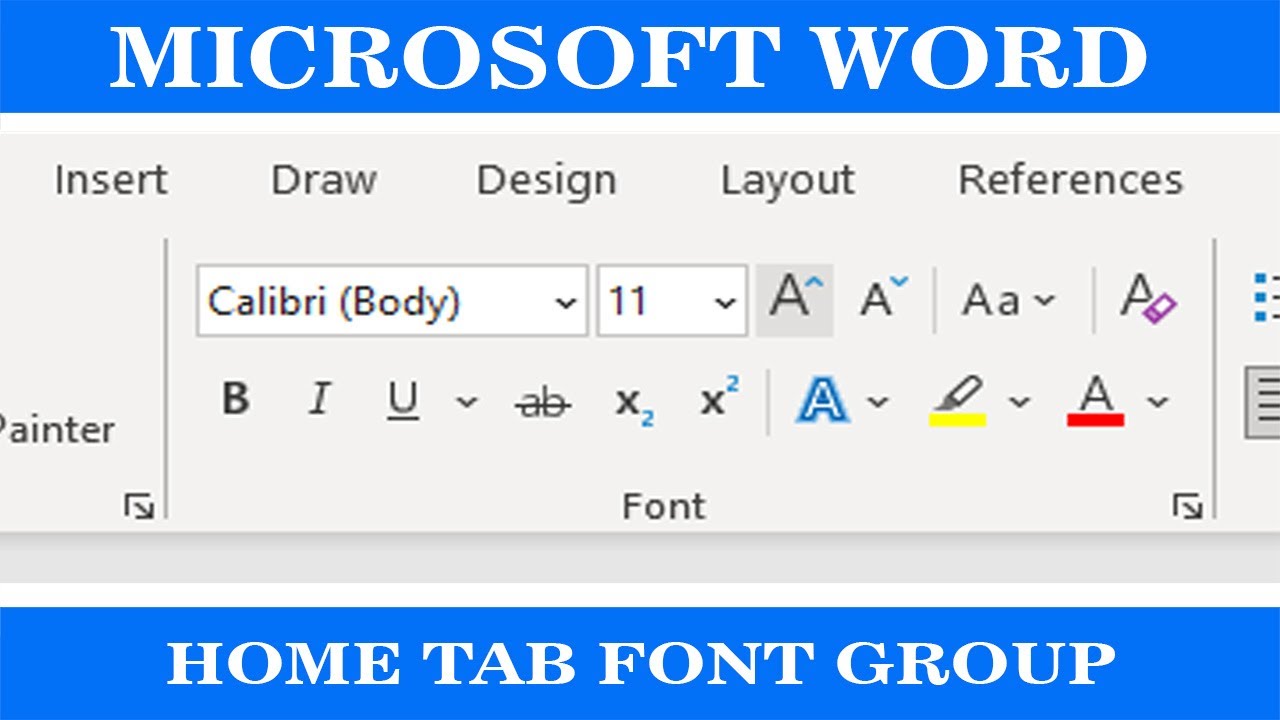
Task: Expand the font size dropdown arrow
Action: pyautogui.click(x=727, y=302)
